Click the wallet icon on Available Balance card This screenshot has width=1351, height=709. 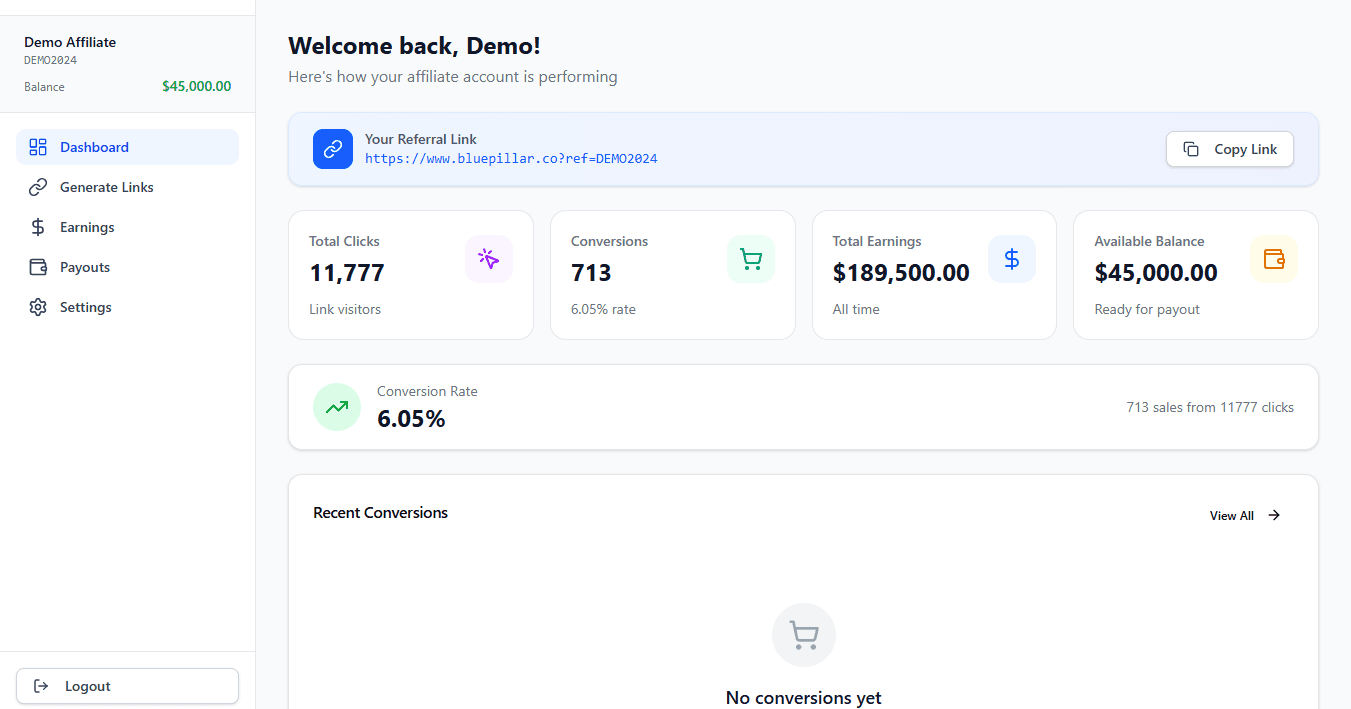[1274, 259]
